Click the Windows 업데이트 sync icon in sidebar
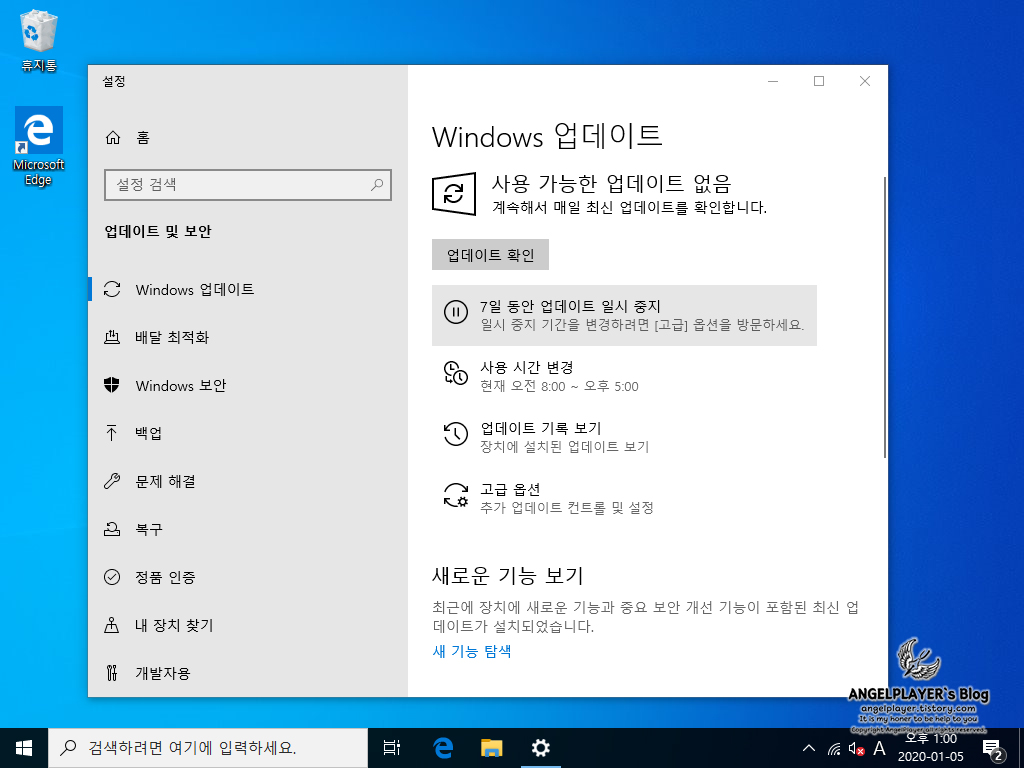 pos(112,289)
